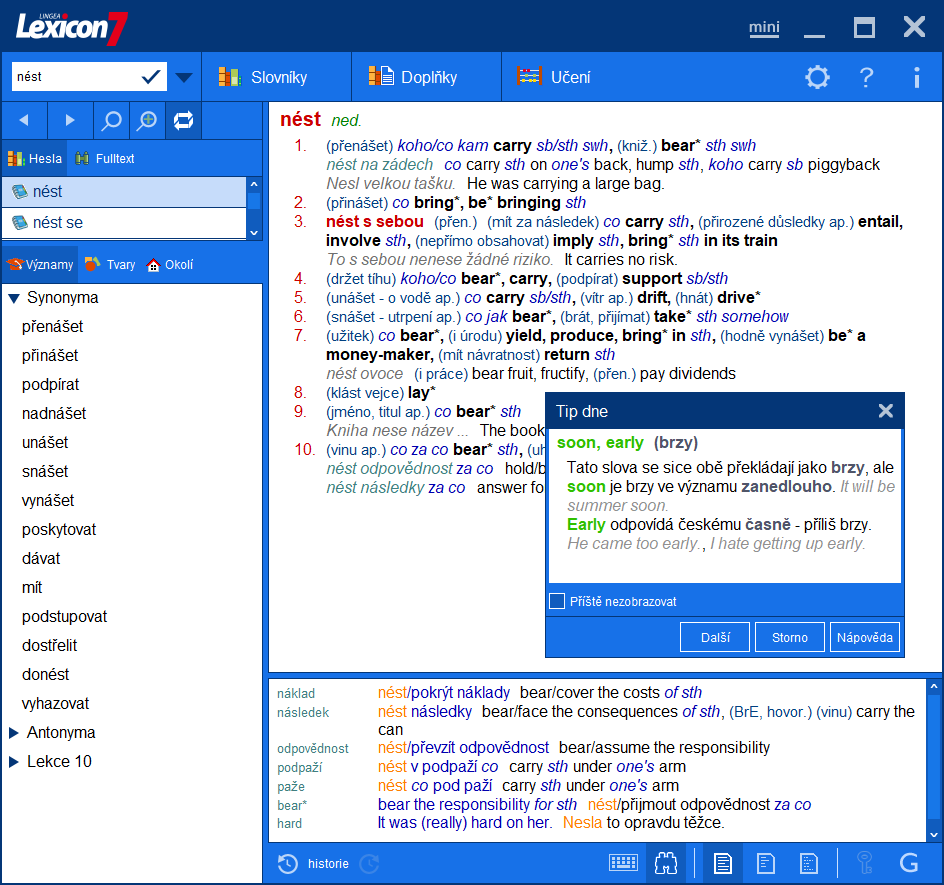Click 'podpaží' keyword in bottom panel

pyautogui.click(x=299, y=768)
